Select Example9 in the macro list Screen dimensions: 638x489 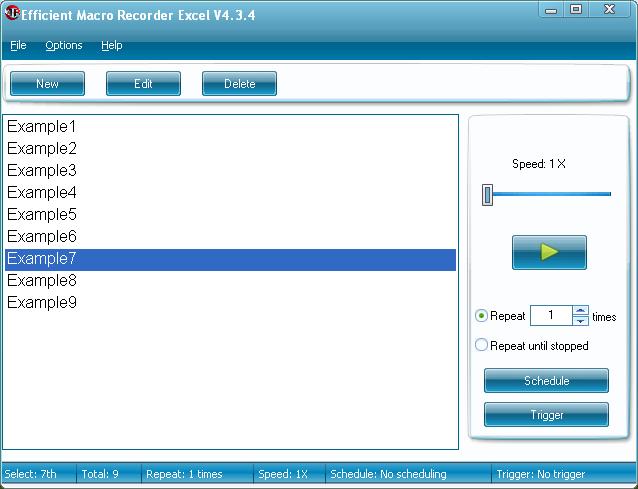(230, 303)
